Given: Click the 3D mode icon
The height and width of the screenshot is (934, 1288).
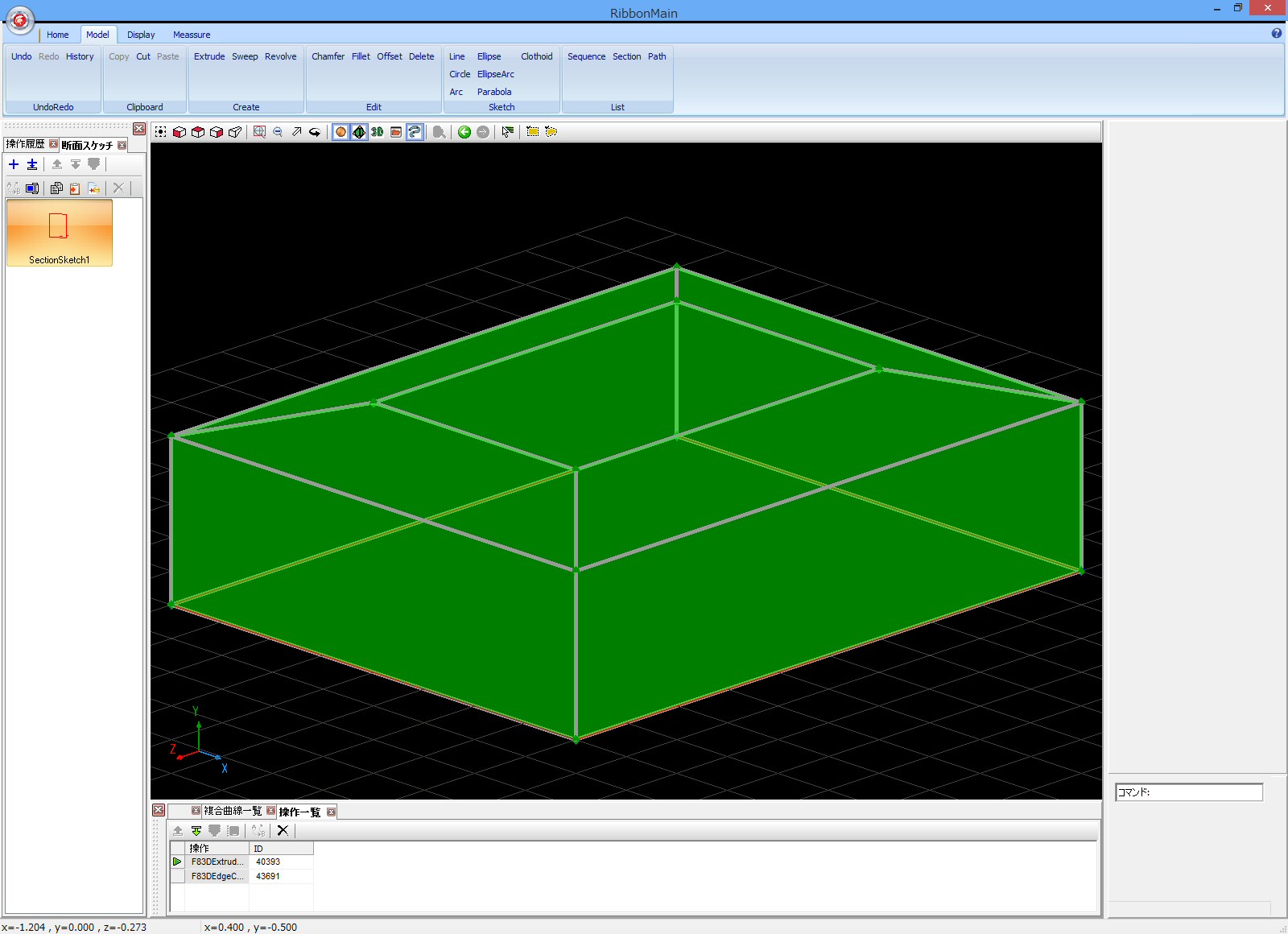Looking at the screenshot, I should [378, 132].
